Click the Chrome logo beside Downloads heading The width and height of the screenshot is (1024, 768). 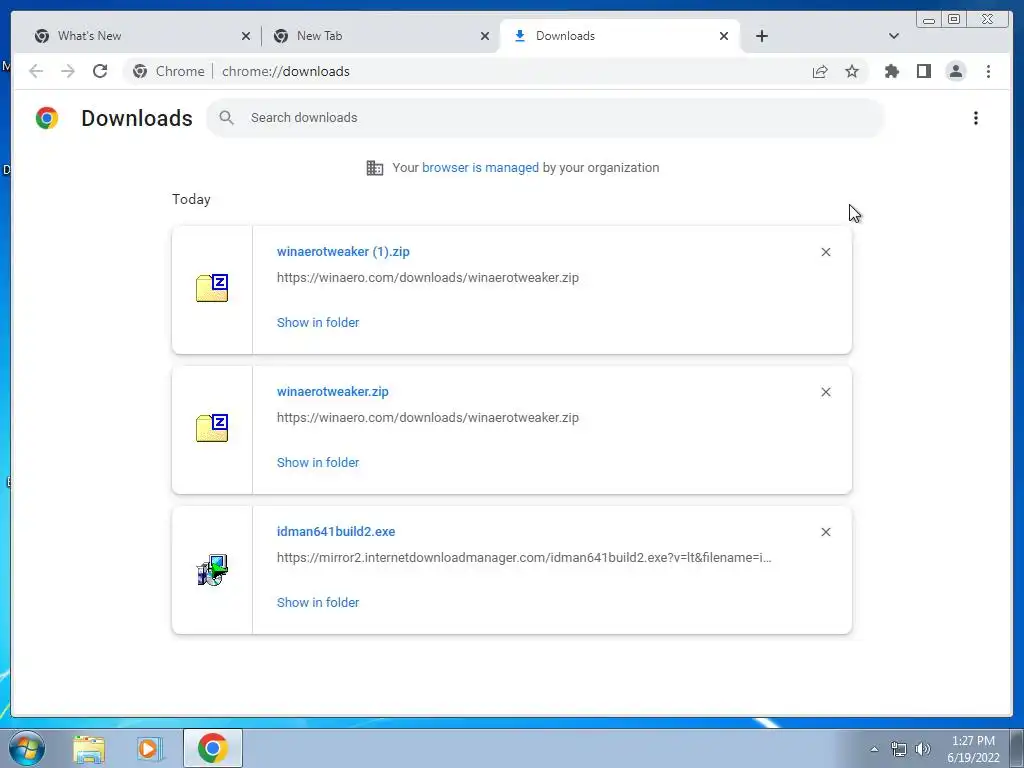coord(47,118)
